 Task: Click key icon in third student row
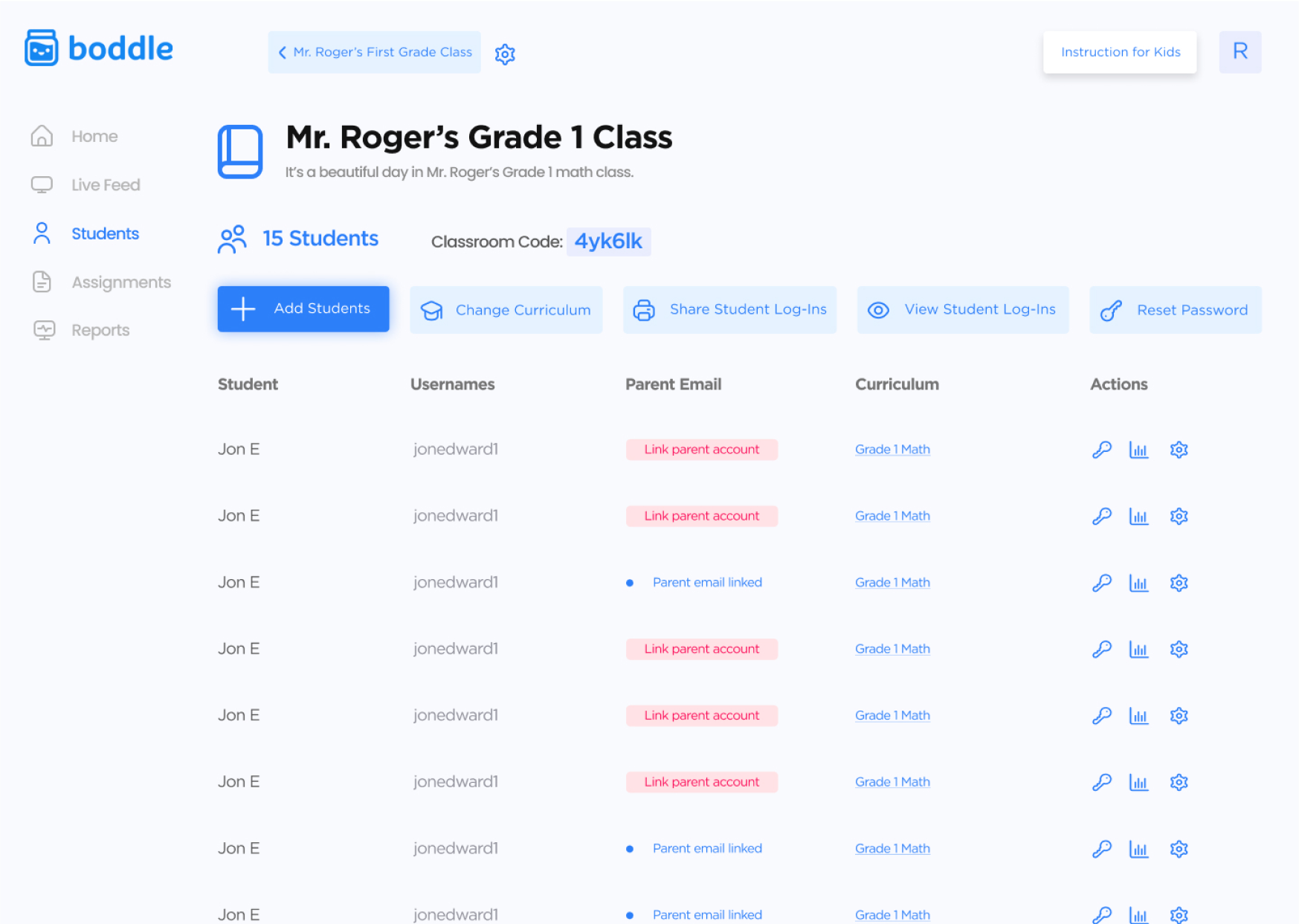[1102, 583]
